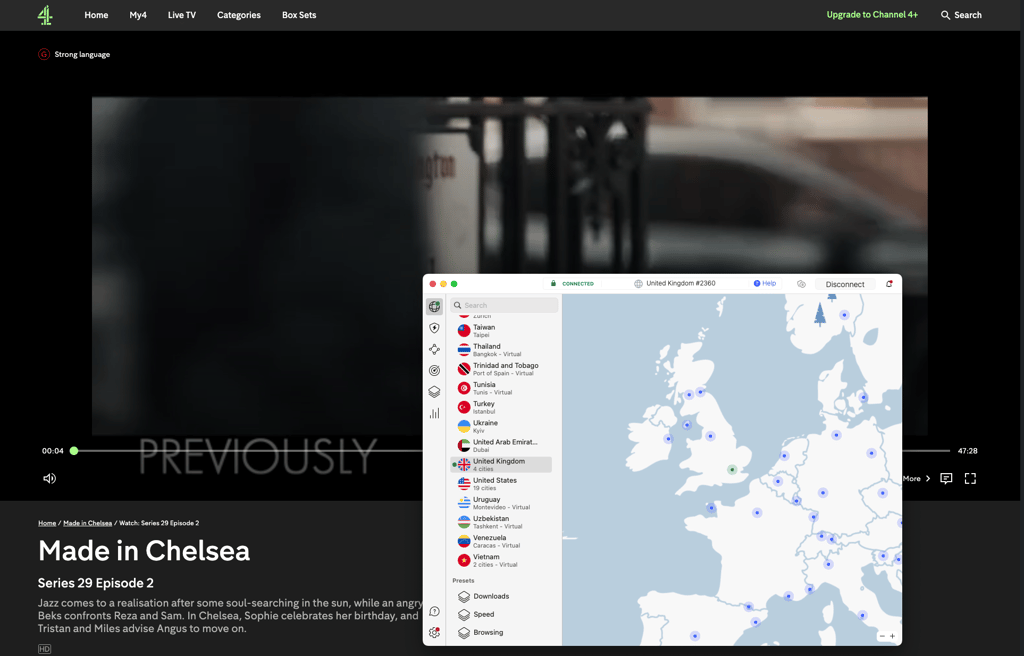This screenshot has height=656, width=1024.
Task: Click the video progress bar handle at 00:04
Action: (74, 451)
